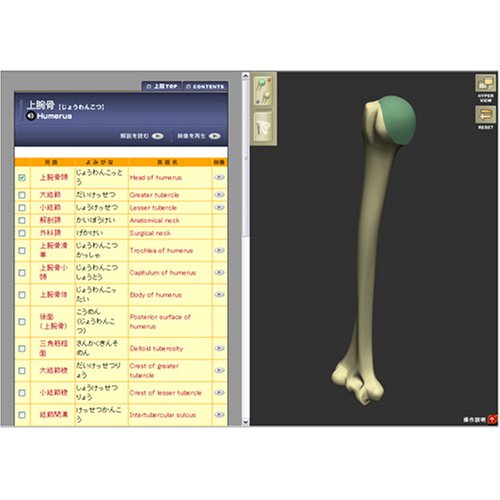Play video for Crest of lesser tubercle row
The height and width of the screenshot is (500, 500).
point(219,392)
